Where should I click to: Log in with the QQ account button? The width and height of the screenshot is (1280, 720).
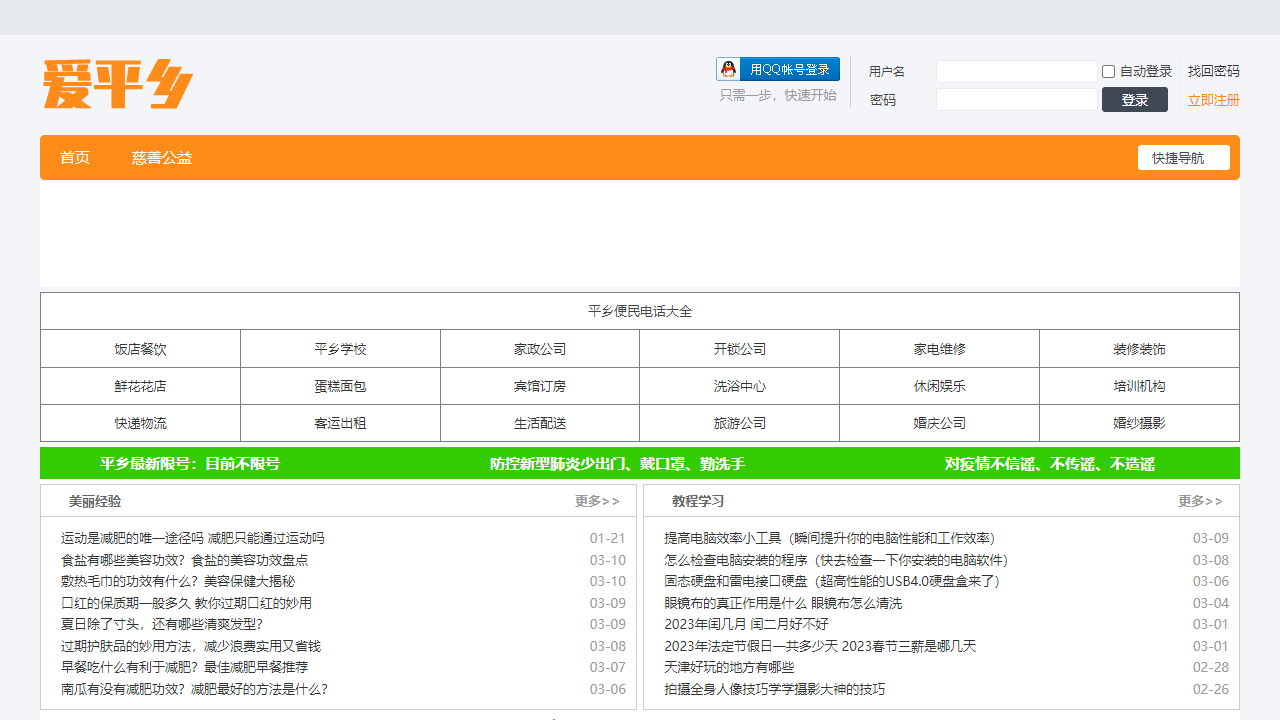point(778,69)
